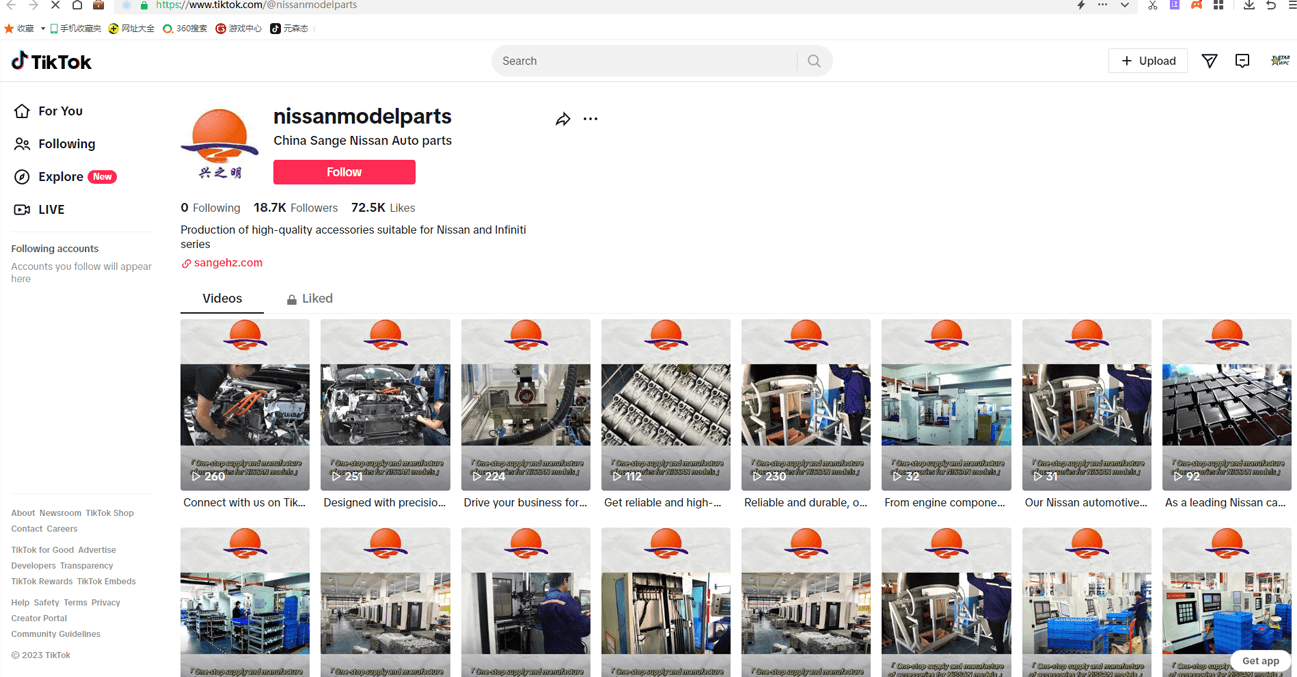The image size is (1297, 677).
Task: Open the 收藏 favorites star bookmark
Action: click(x=19, y=29)
